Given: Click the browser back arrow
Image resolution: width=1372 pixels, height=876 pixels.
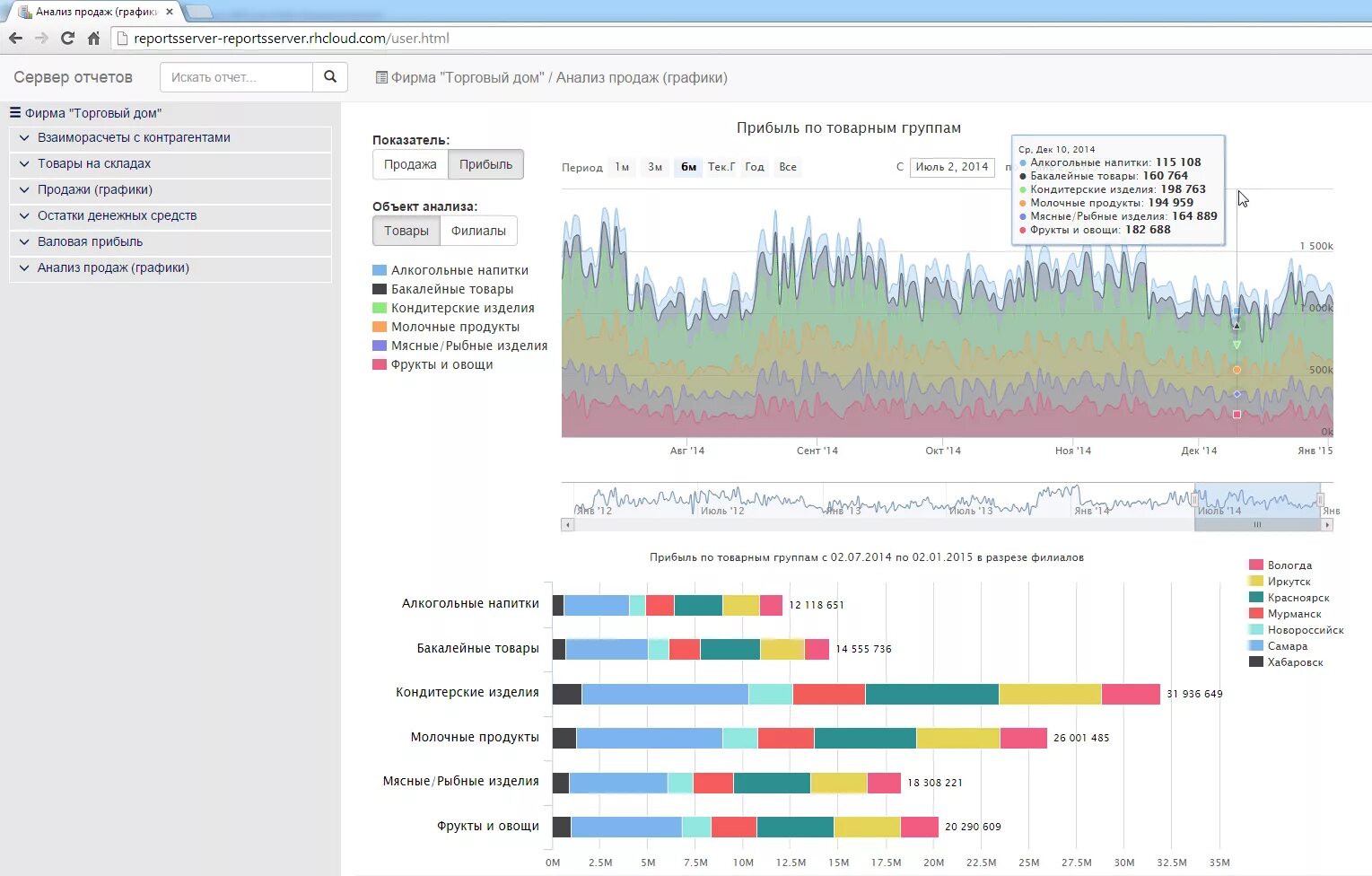Looking at the screenshot, I should pyautogui.click(x=15, y=38).
